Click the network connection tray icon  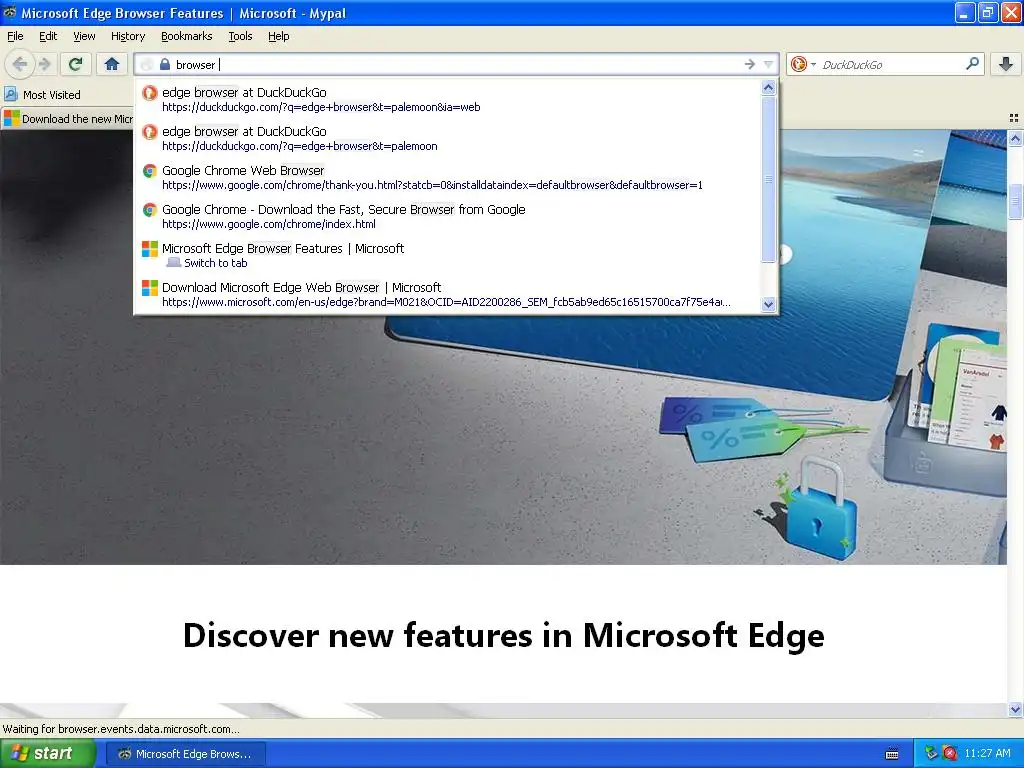[x=930, y=754]
